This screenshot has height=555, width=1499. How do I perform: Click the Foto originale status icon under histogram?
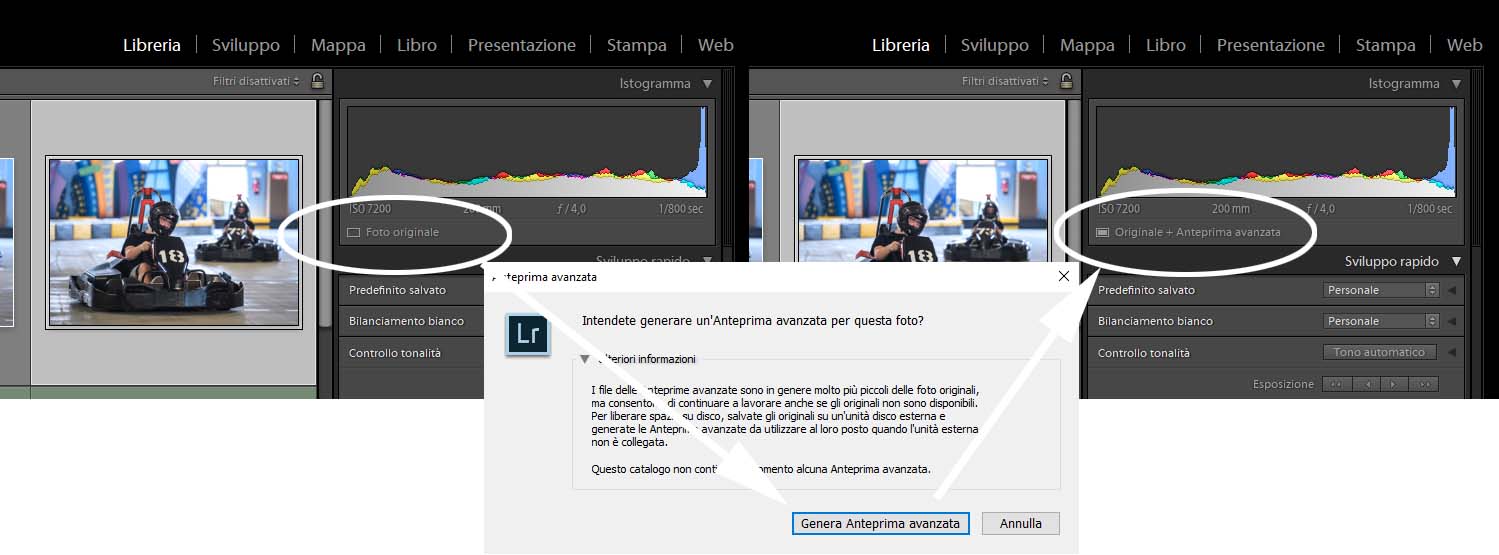pyautogui.click(x=353, y=232)
